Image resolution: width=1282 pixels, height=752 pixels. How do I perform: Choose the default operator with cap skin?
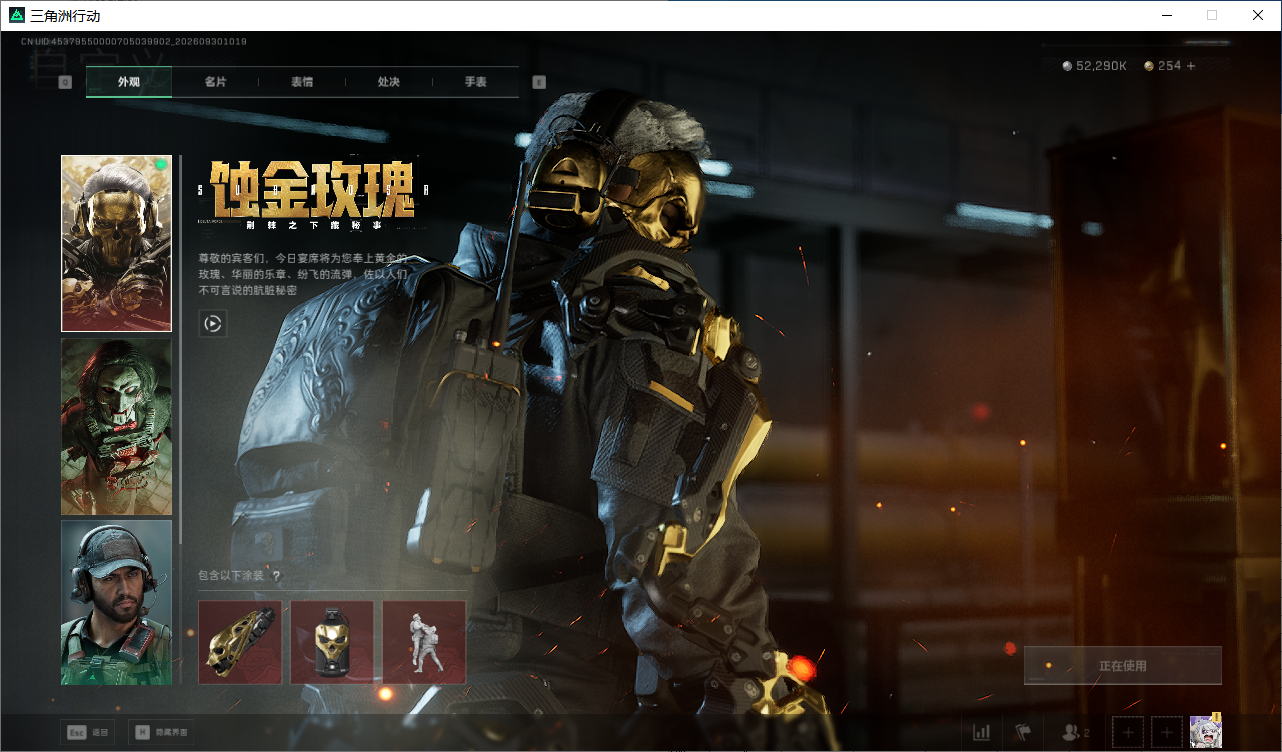(x=116, y=603)
